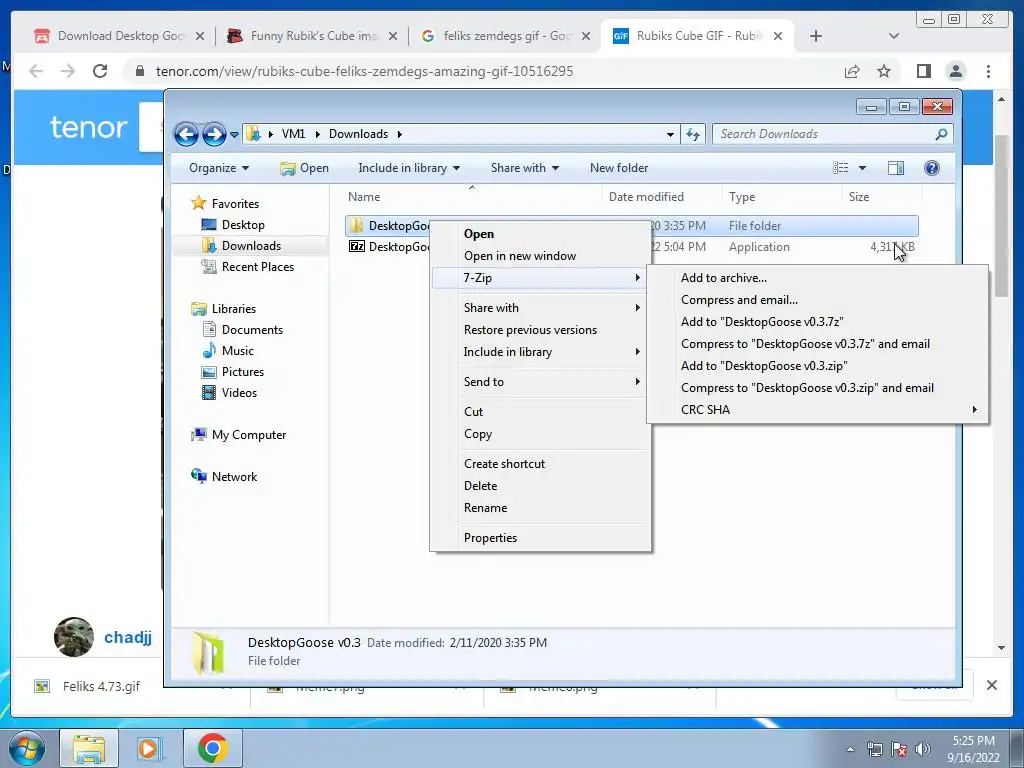Click the taskbar clock showing 5:25 PM
Viewport: 1024px width, 768px height.
[973, 749]
